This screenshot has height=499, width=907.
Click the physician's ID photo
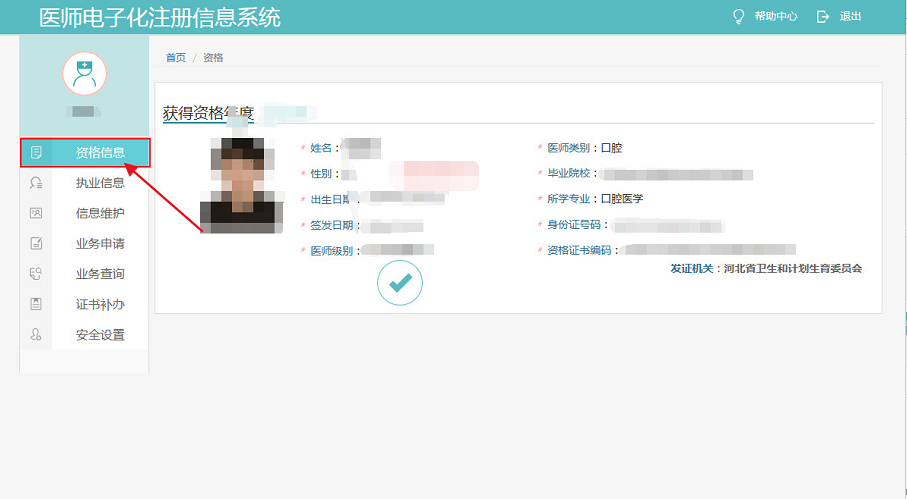coord(236,185)
